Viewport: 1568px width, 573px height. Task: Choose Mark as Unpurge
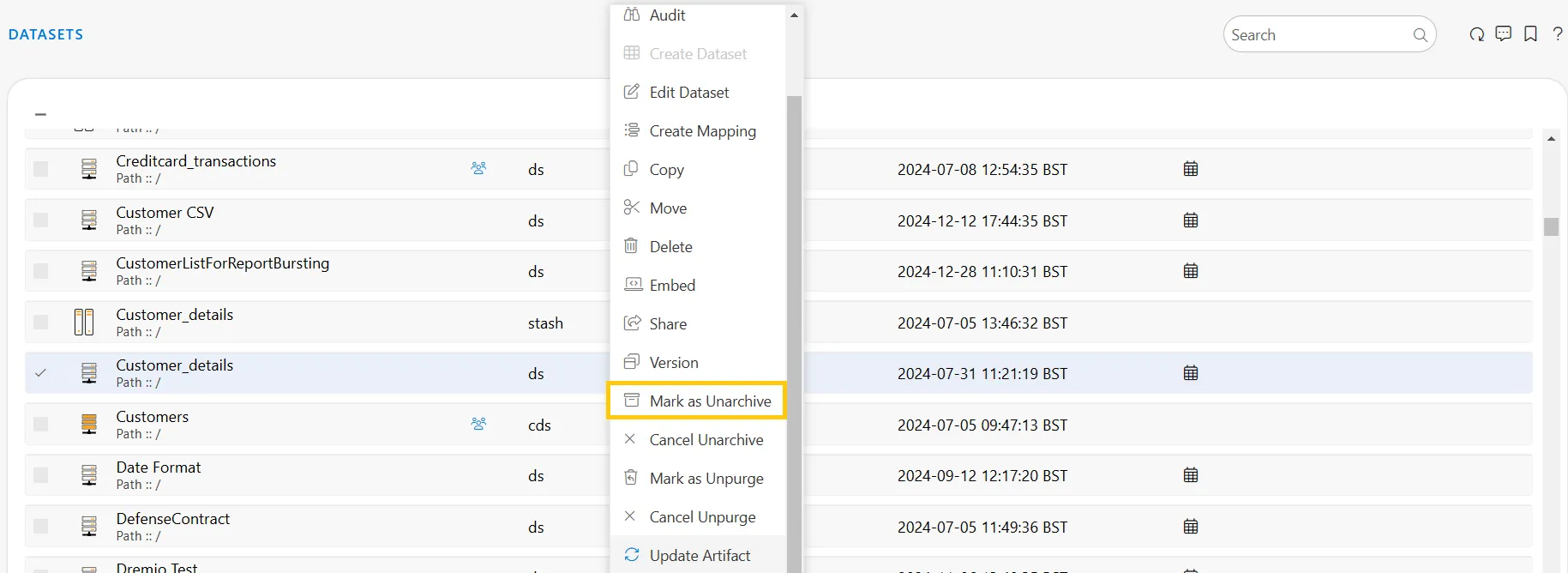pyautogui.click(x=698, y=478)
